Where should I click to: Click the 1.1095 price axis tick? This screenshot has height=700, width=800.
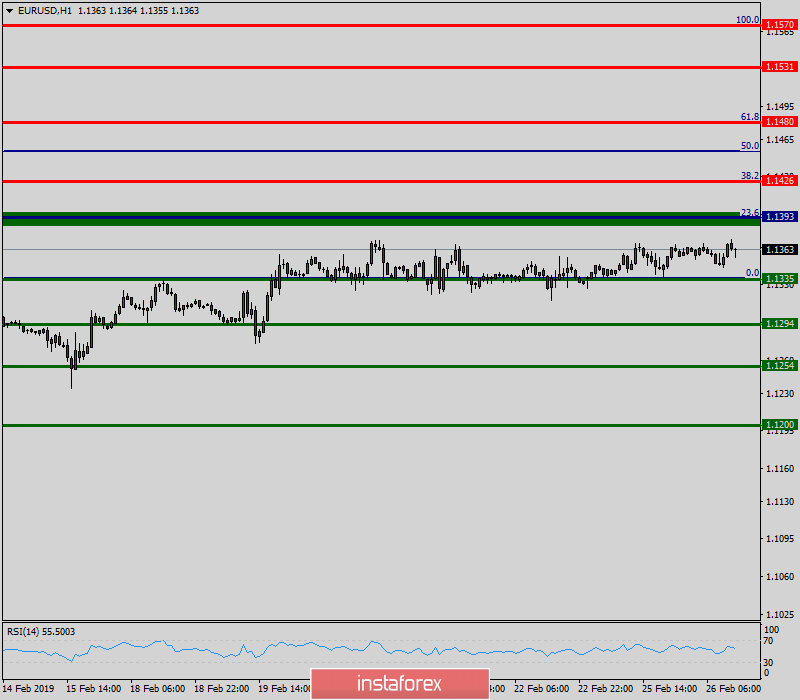[780, 539]
